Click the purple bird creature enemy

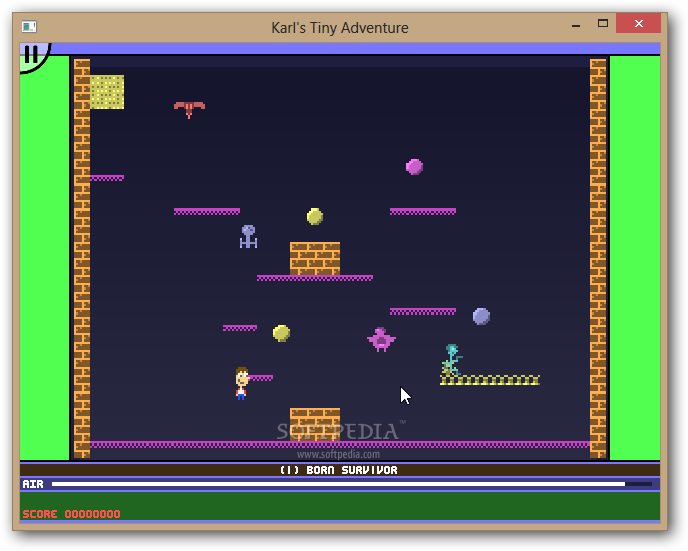coord(381,339)
